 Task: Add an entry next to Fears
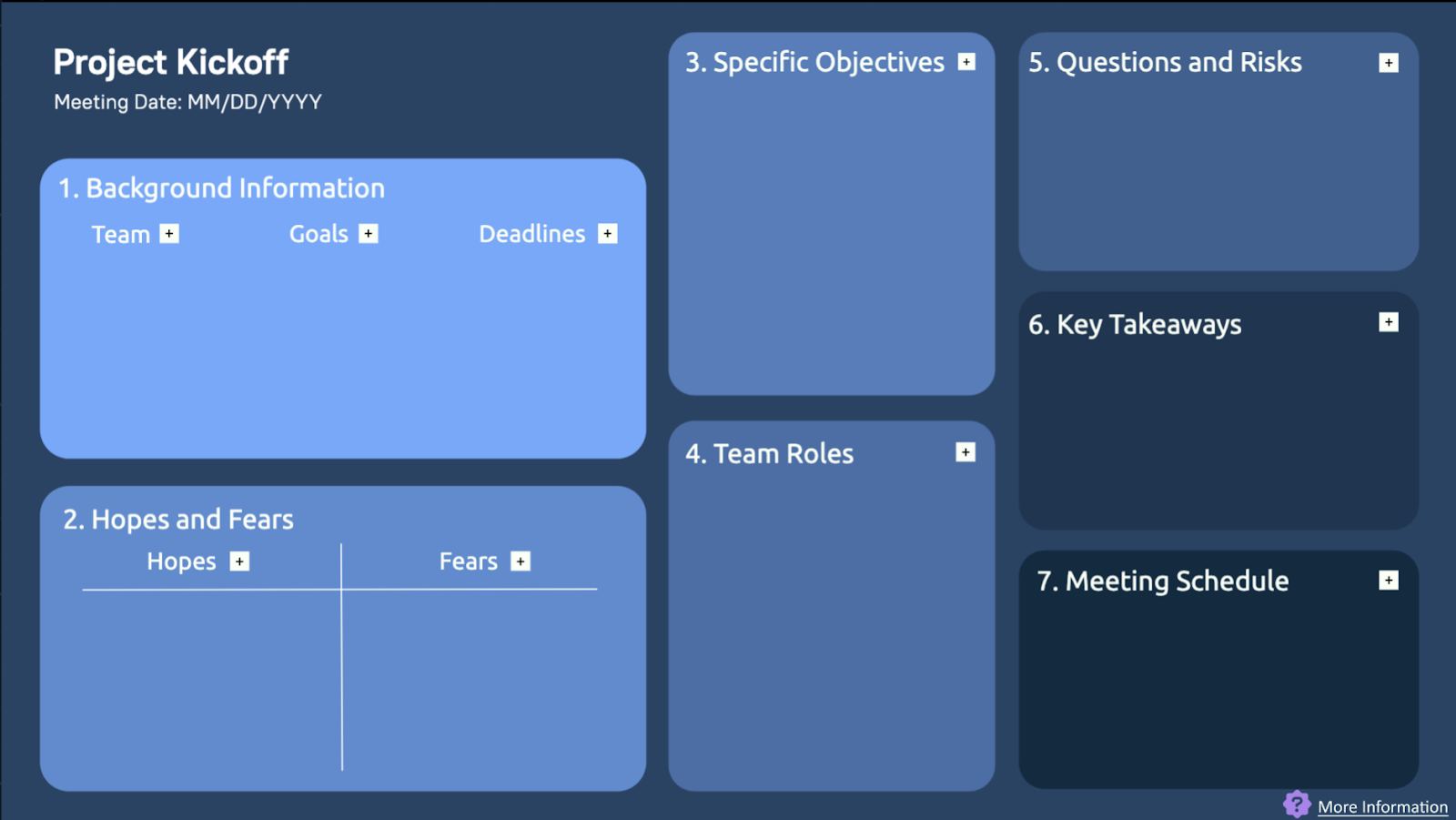[521, 562]
